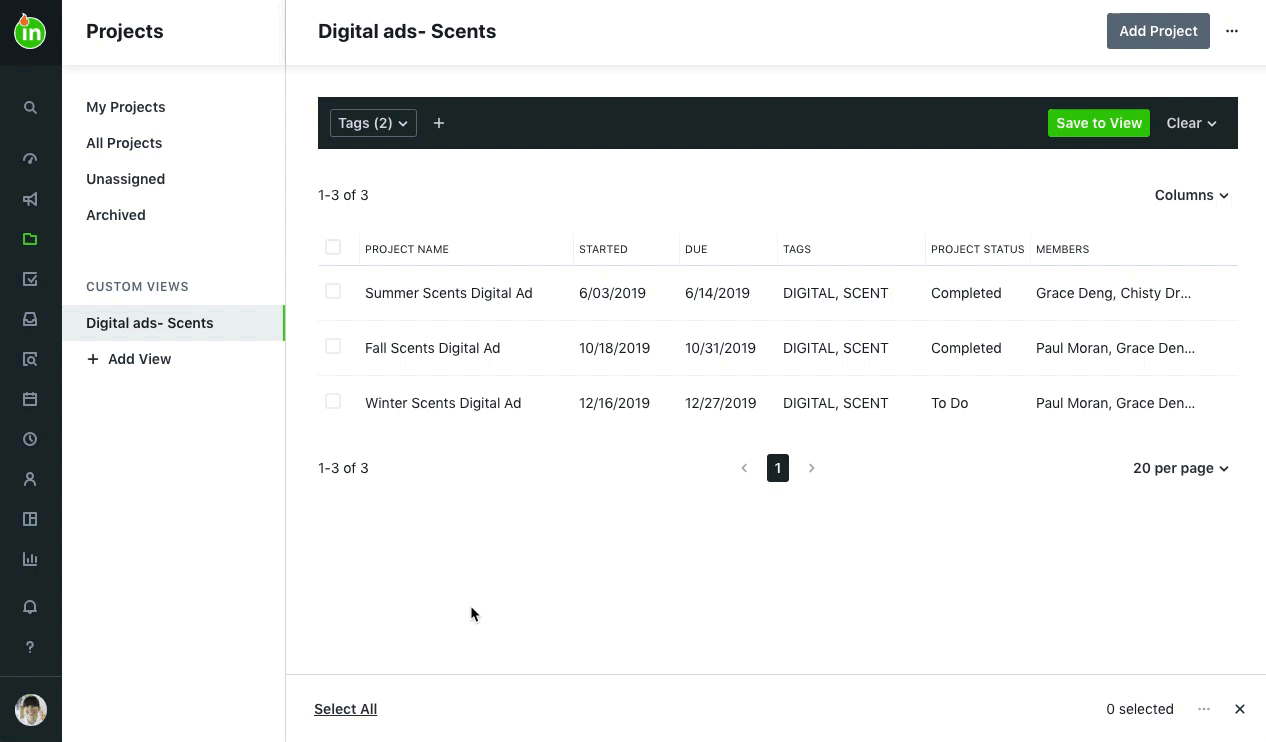Click Add View in custom views

(129, 359)
